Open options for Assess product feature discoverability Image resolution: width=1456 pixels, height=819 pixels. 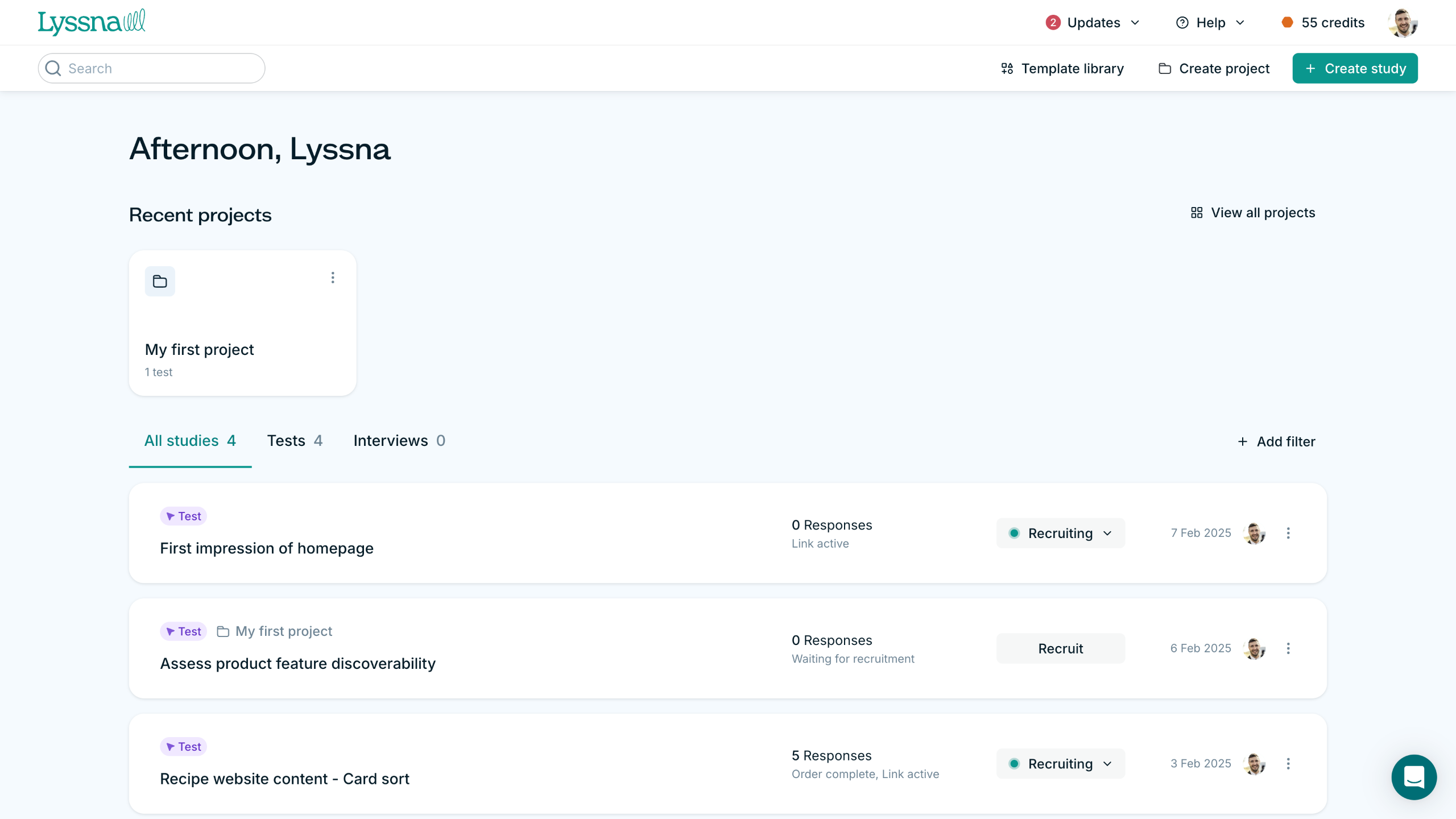click(1288, 648)
